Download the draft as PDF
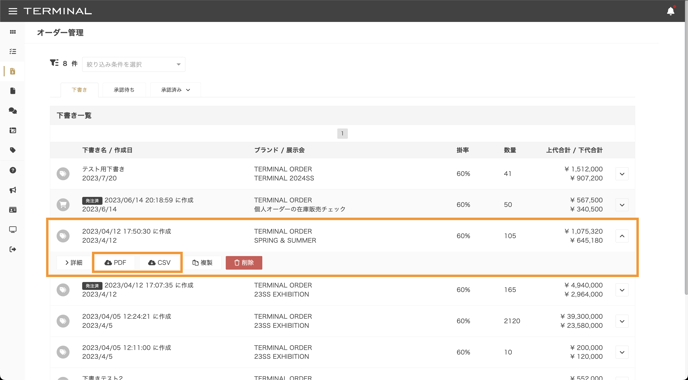688x380 pixels. 115,262
